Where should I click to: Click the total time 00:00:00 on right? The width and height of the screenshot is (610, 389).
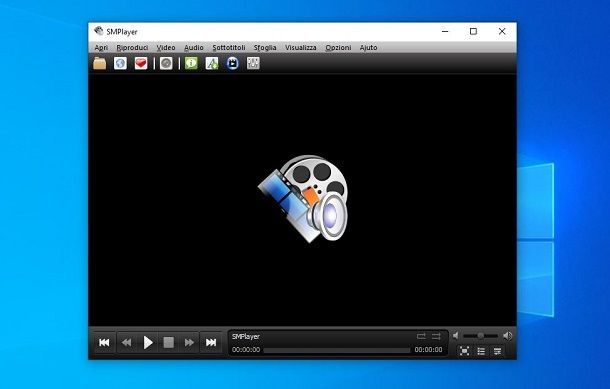coord(428,350)
